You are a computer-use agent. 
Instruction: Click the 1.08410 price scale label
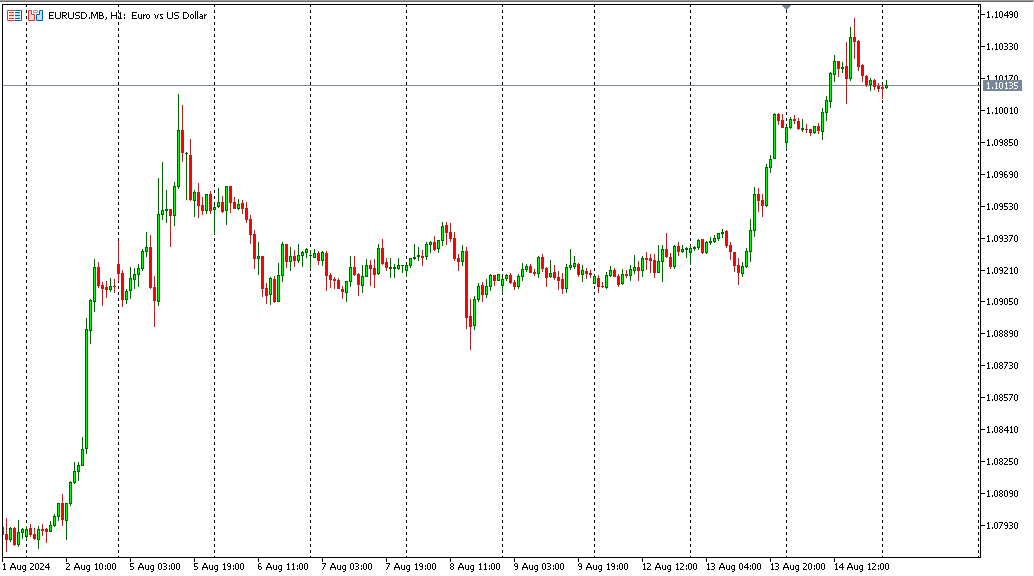pyautogui.click(x=1002, y=430)
